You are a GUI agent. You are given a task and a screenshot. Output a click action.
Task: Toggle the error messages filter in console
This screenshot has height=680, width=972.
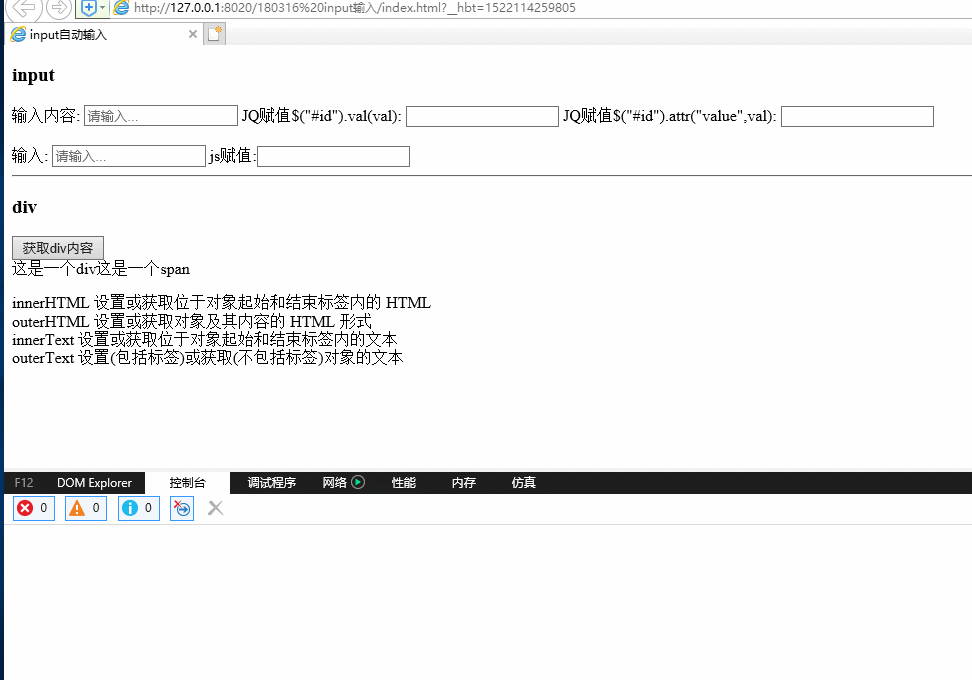32,508
